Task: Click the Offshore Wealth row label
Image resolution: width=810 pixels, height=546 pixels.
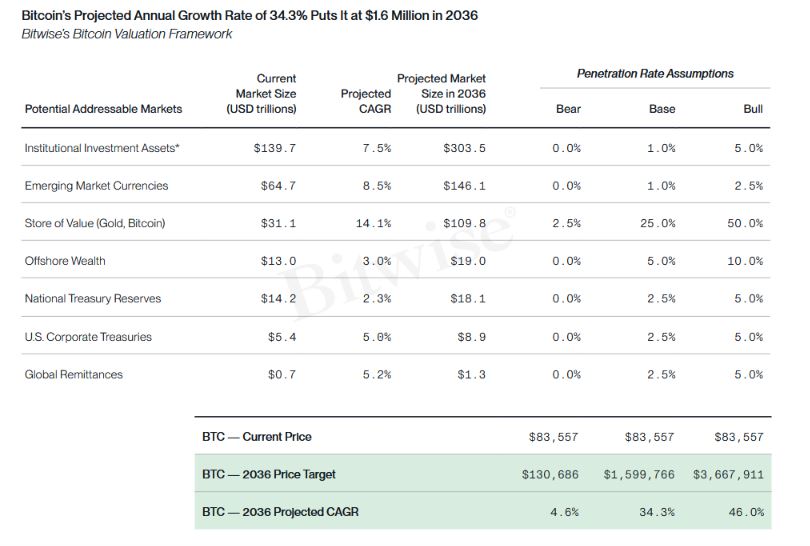Action: pyautogui.click(x=65, y=261)
